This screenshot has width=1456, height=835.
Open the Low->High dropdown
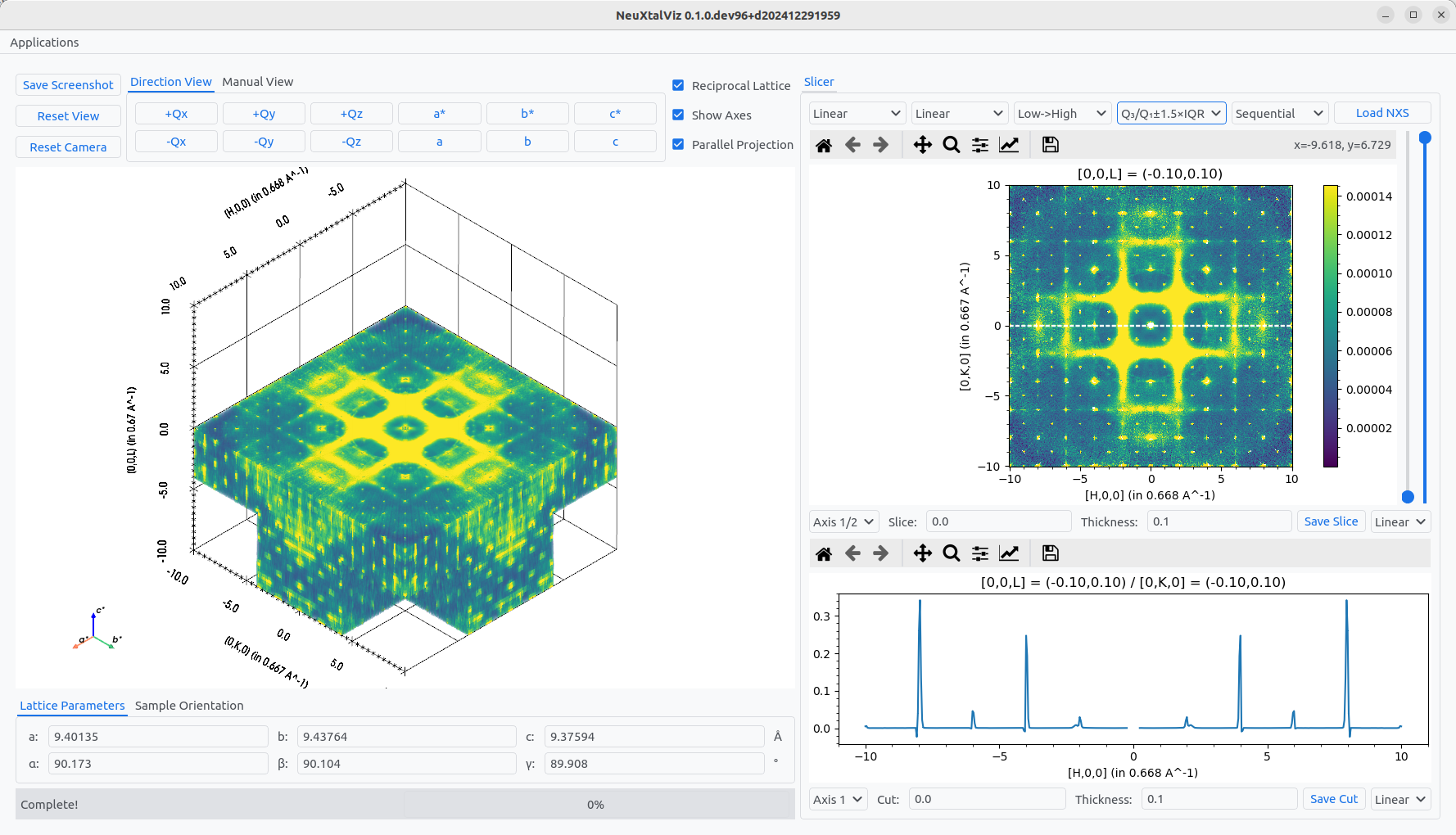click(1061, 113)
